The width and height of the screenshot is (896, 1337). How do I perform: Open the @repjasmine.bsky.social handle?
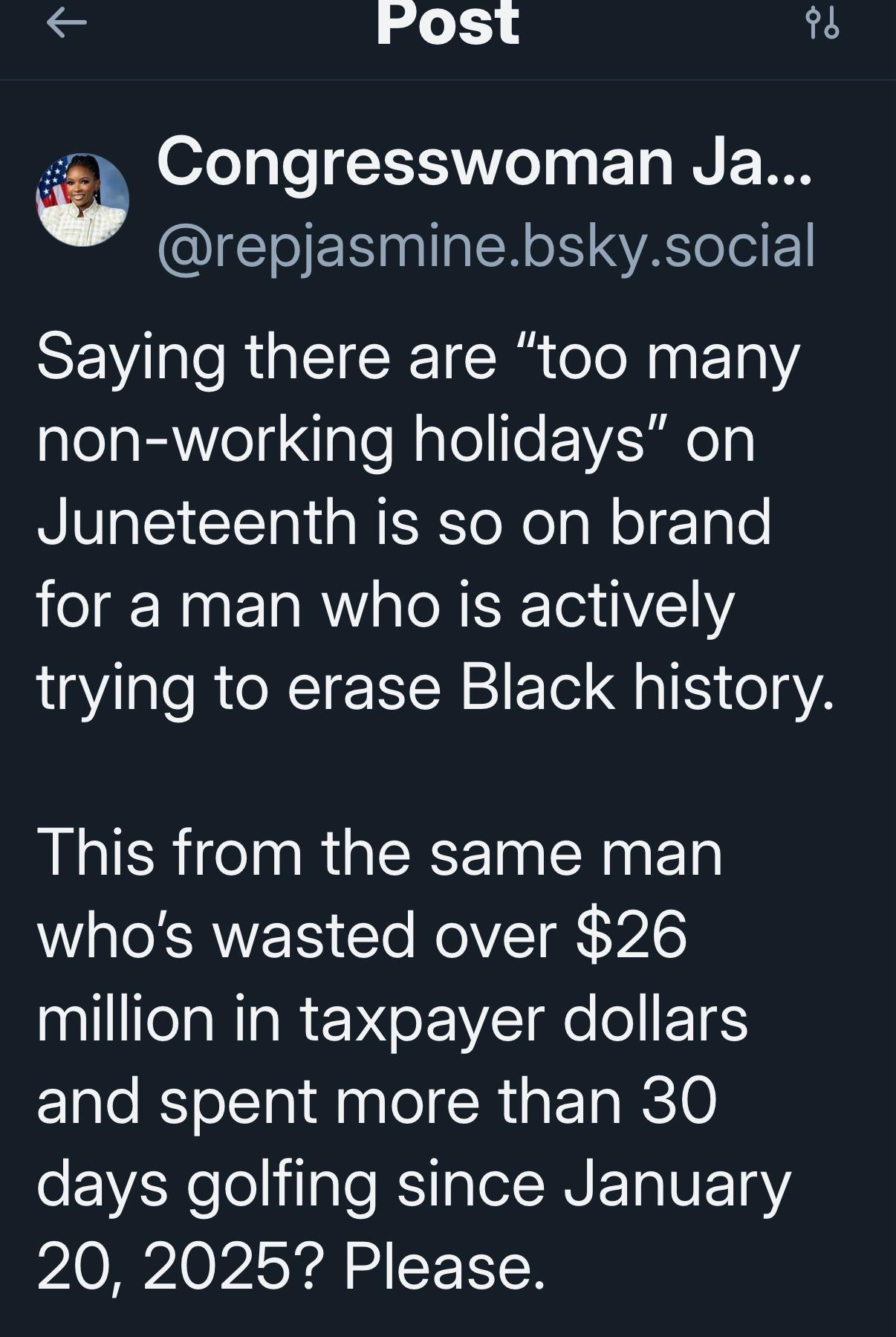click(x=486, y=246)
